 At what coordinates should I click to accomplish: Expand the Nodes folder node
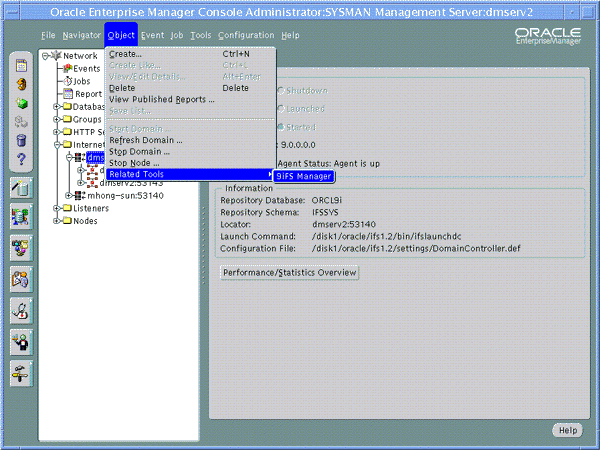(x=57, y=221)
